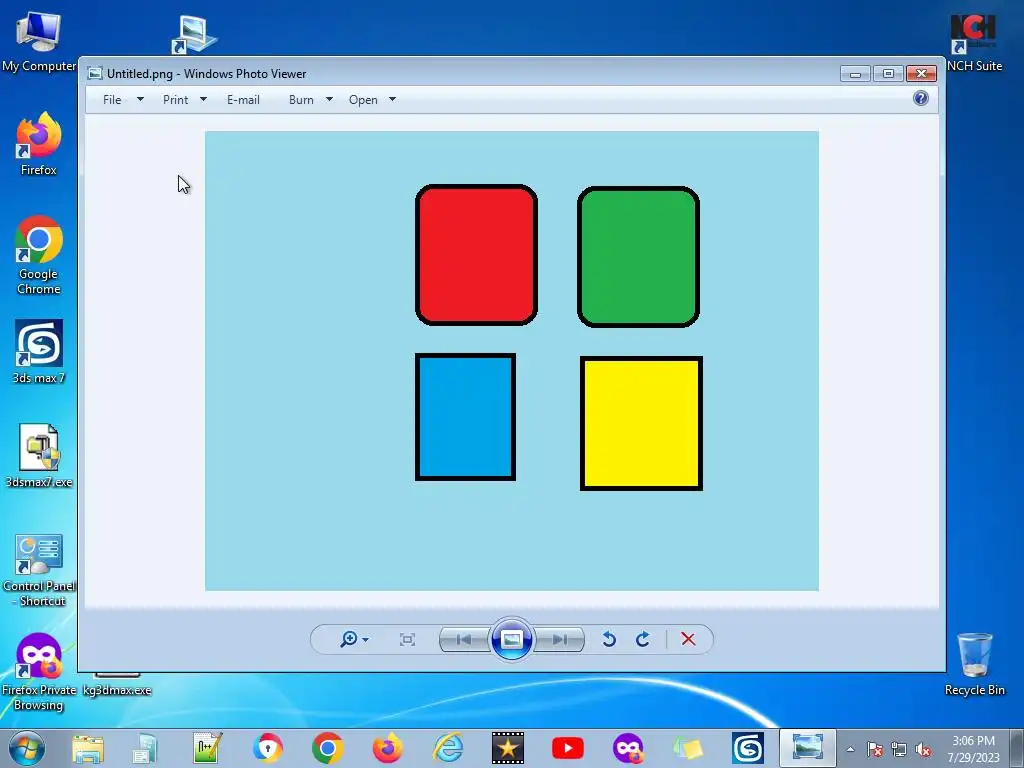Screen dimensions: 1024x768
Task: Expand the Burn dropdown arrow
Action: [x=329, y=99]
